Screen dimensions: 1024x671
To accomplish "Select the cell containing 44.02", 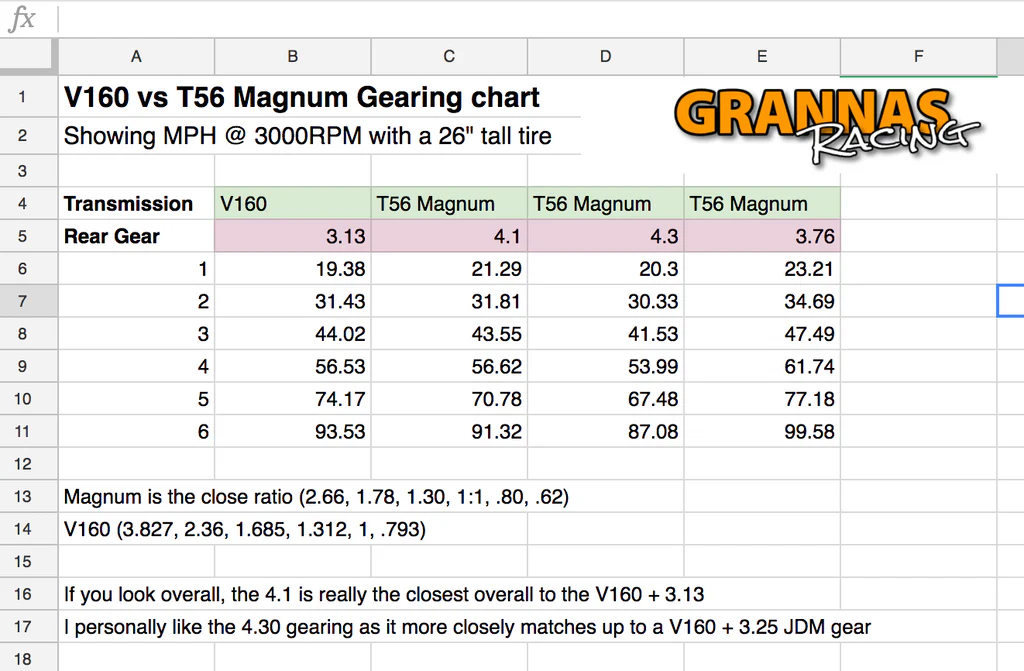I will click(293, 334).
